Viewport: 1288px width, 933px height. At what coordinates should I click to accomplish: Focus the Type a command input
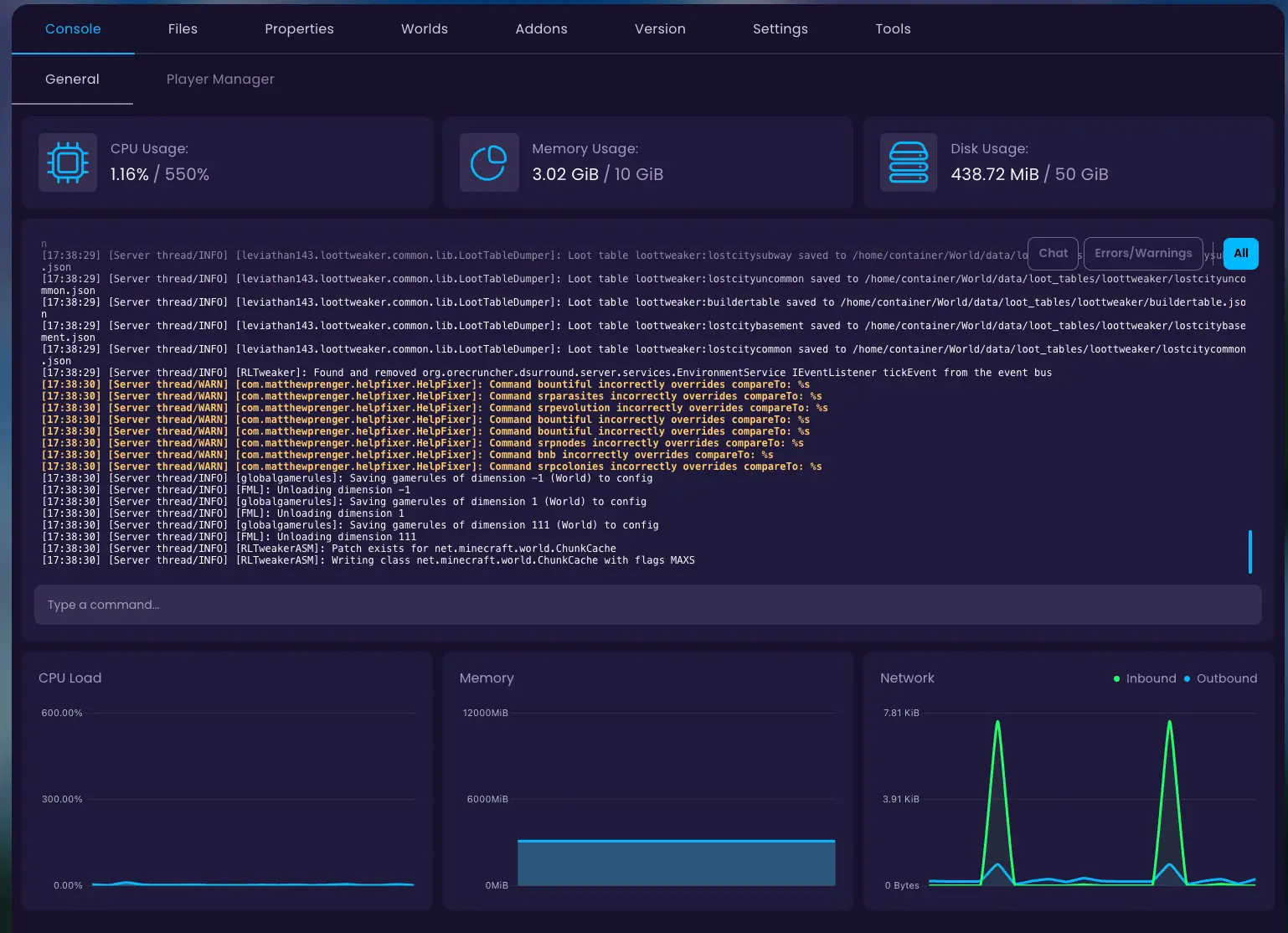point(648,605)
